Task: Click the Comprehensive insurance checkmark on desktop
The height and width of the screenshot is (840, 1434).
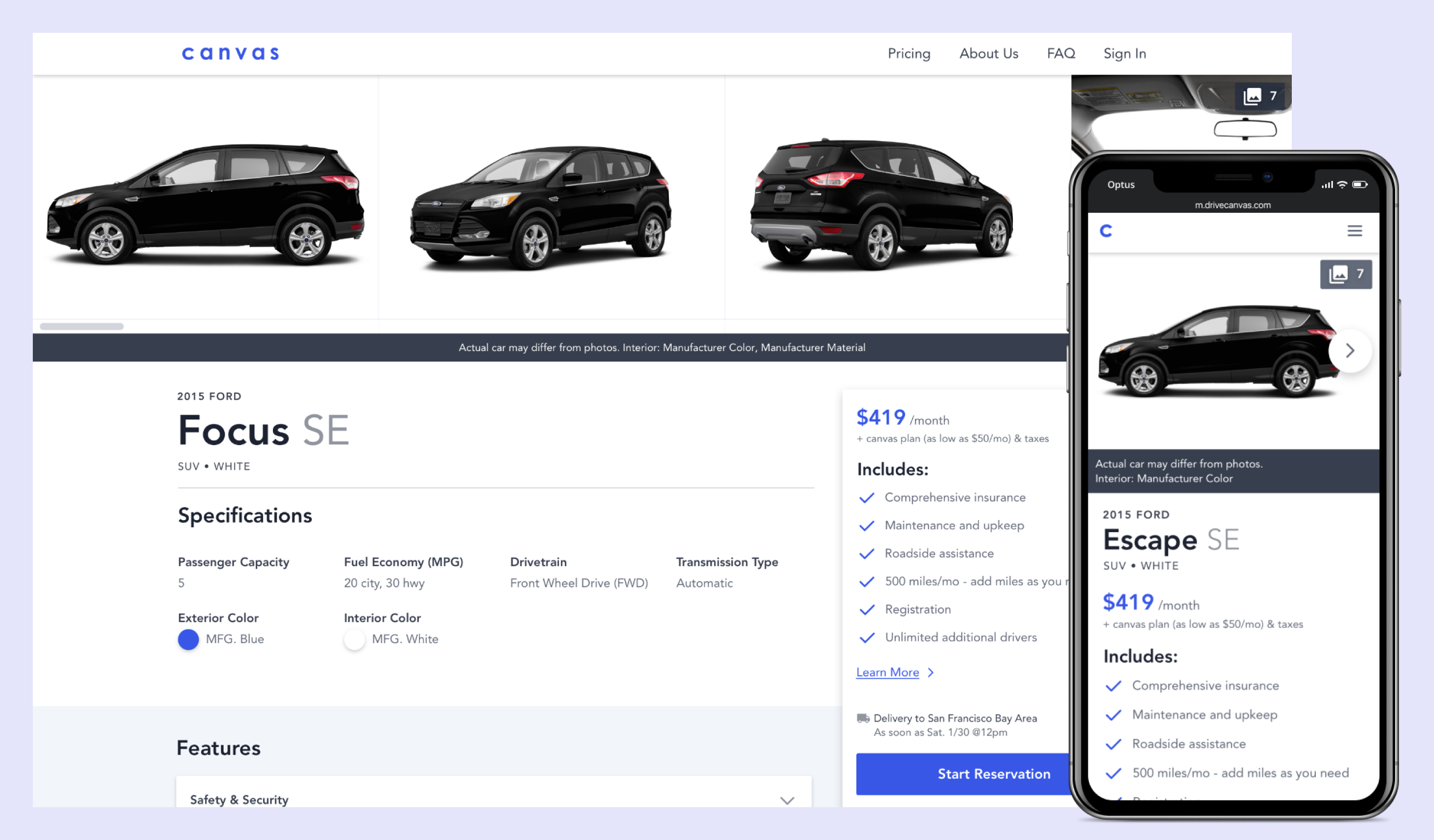Action: [x=866, y=498]
